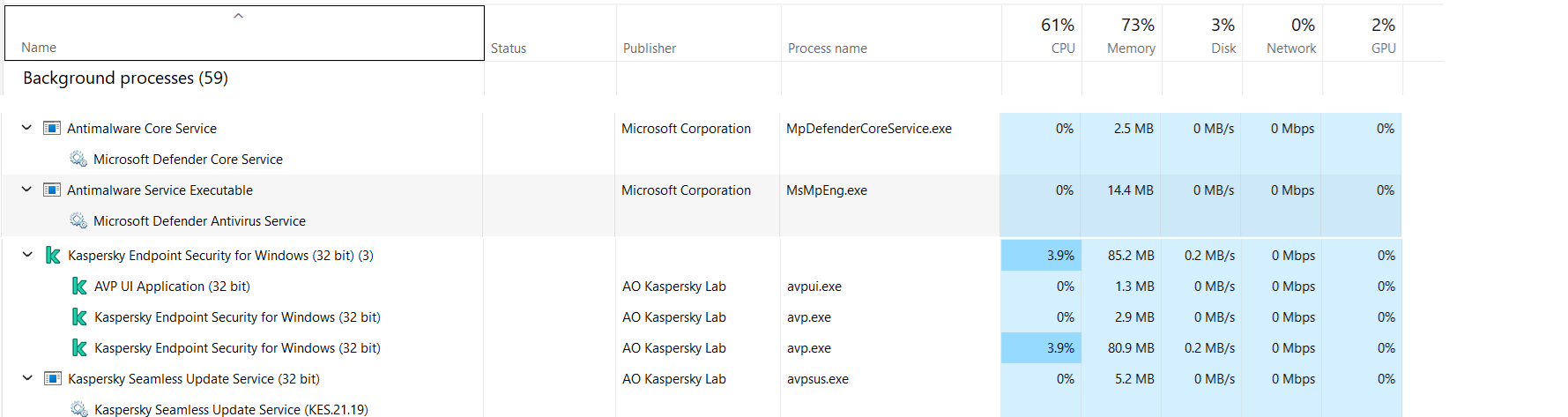This screenshot has height=417, width=1568.
Task: Click the Publisher column header
Action: 650,48
